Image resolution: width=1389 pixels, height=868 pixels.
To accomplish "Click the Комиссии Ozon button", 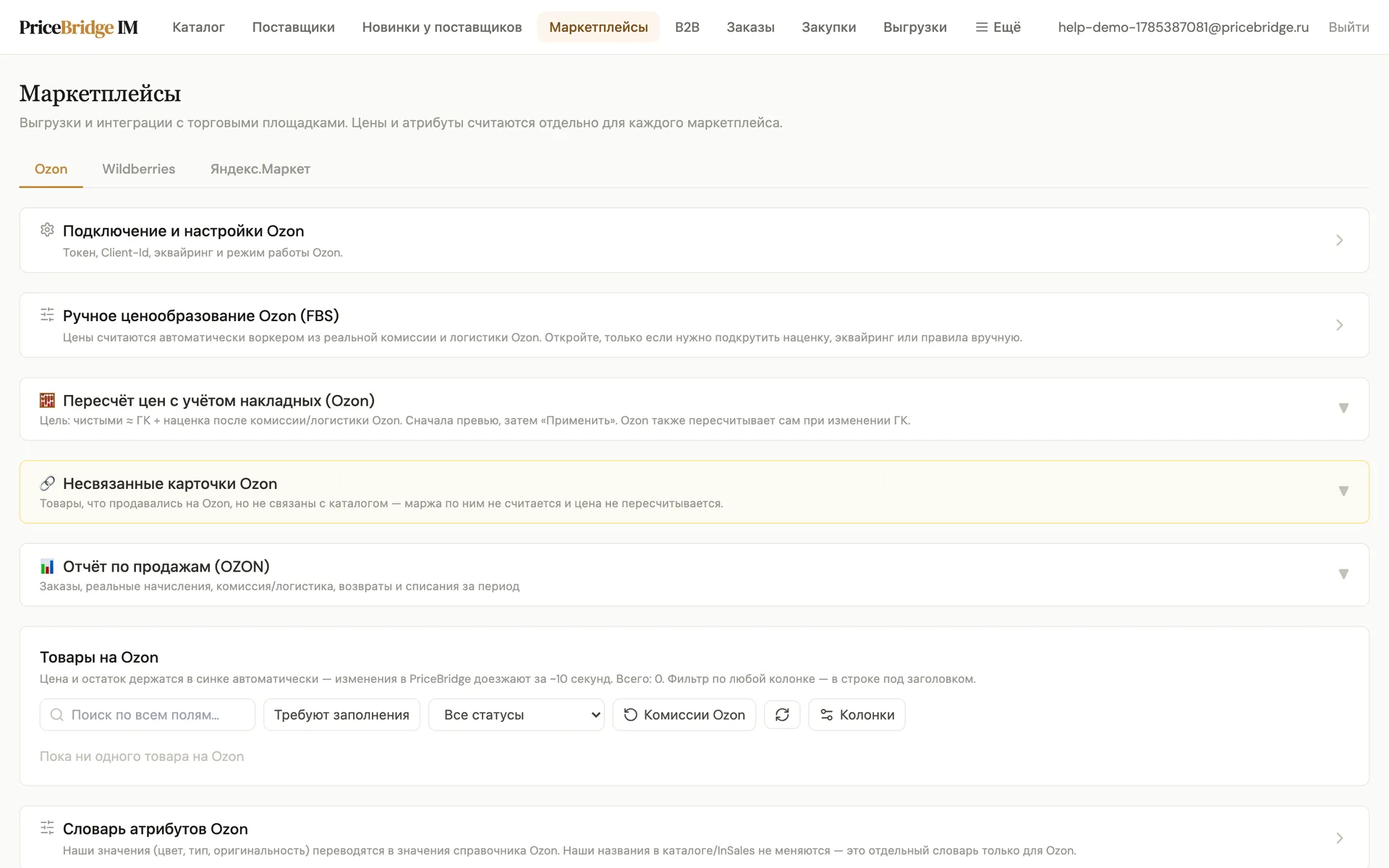I will click(684, 715).
